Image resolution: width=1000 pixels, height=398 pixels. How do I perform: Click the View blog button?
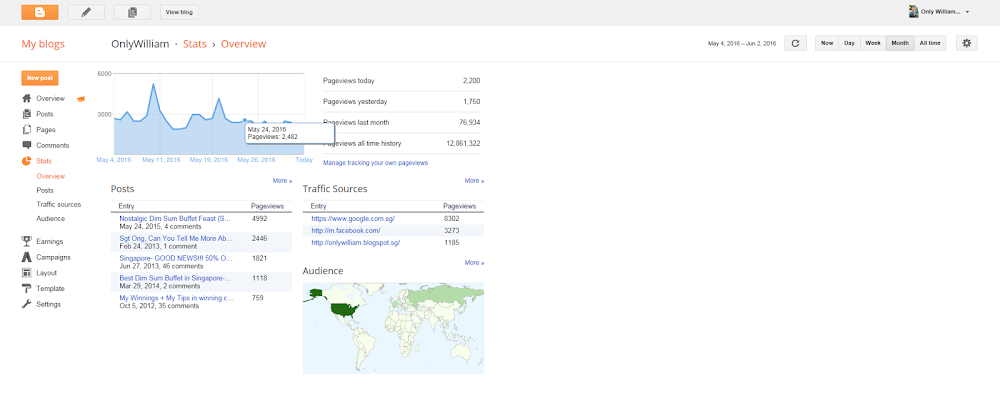(179, 12)
